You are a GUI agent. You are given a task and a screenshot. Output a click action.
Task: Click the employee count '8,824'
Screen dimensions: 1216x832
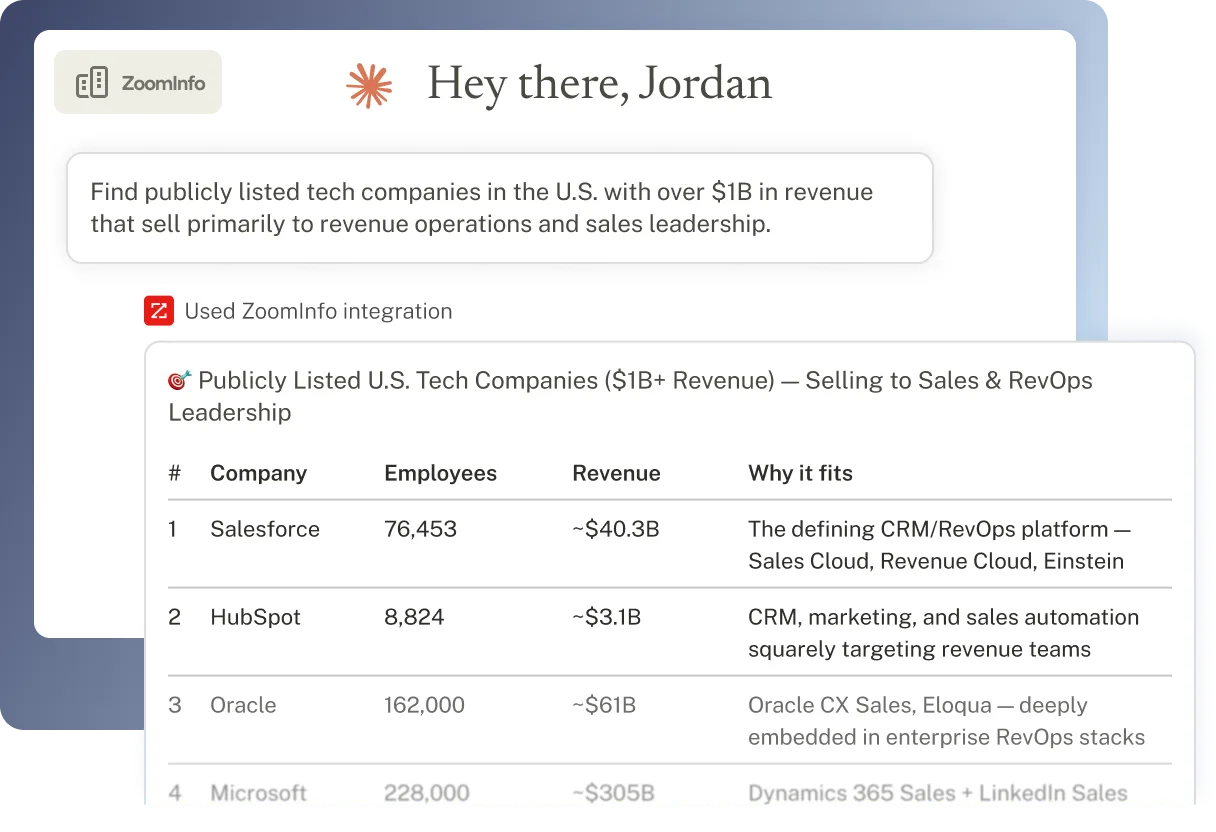click(414, 617)
